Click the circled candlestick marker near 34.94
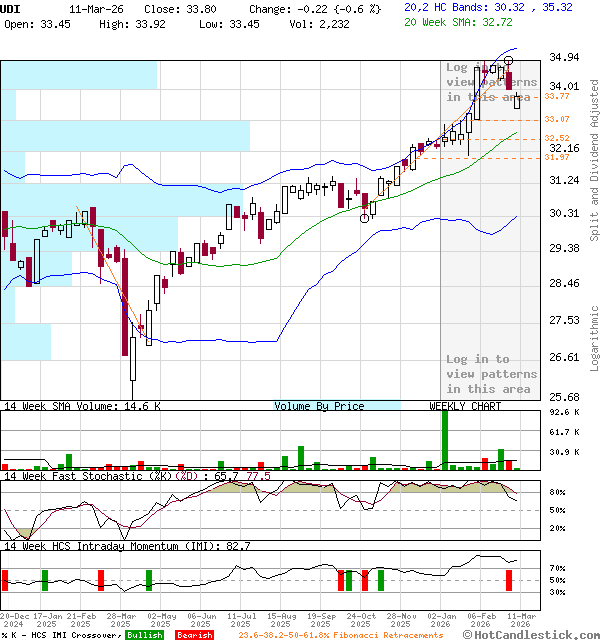This screenshot has height=640, width=600. coord(508,62)
